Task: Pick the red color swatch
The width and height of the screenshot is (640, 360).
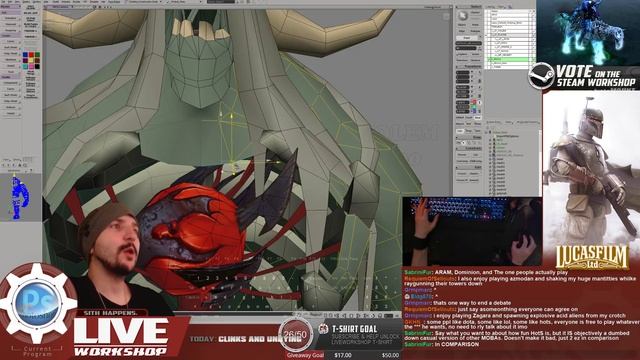Action: coord(31,54)
